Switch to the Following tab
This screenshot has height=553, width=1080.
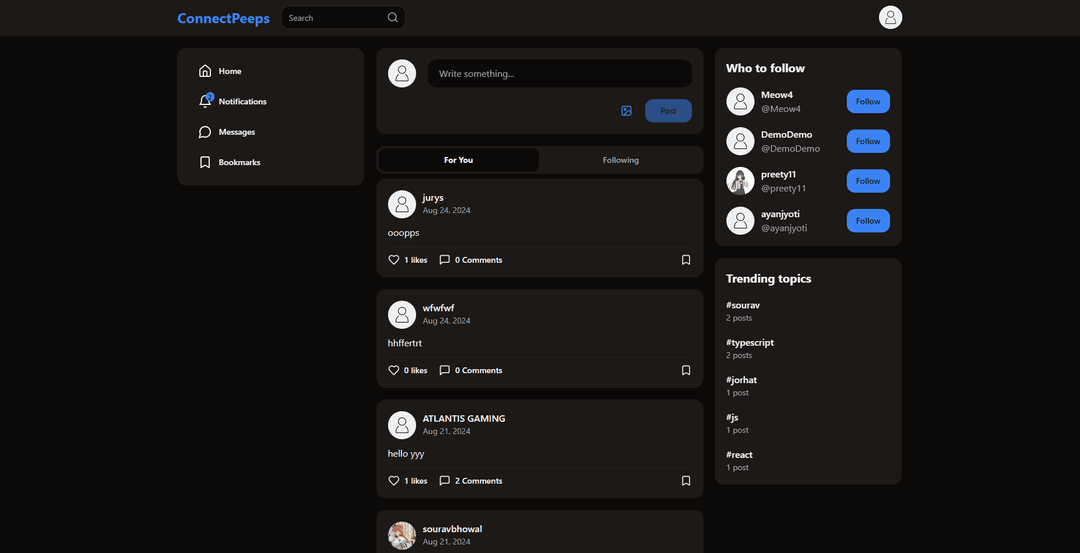620,160
